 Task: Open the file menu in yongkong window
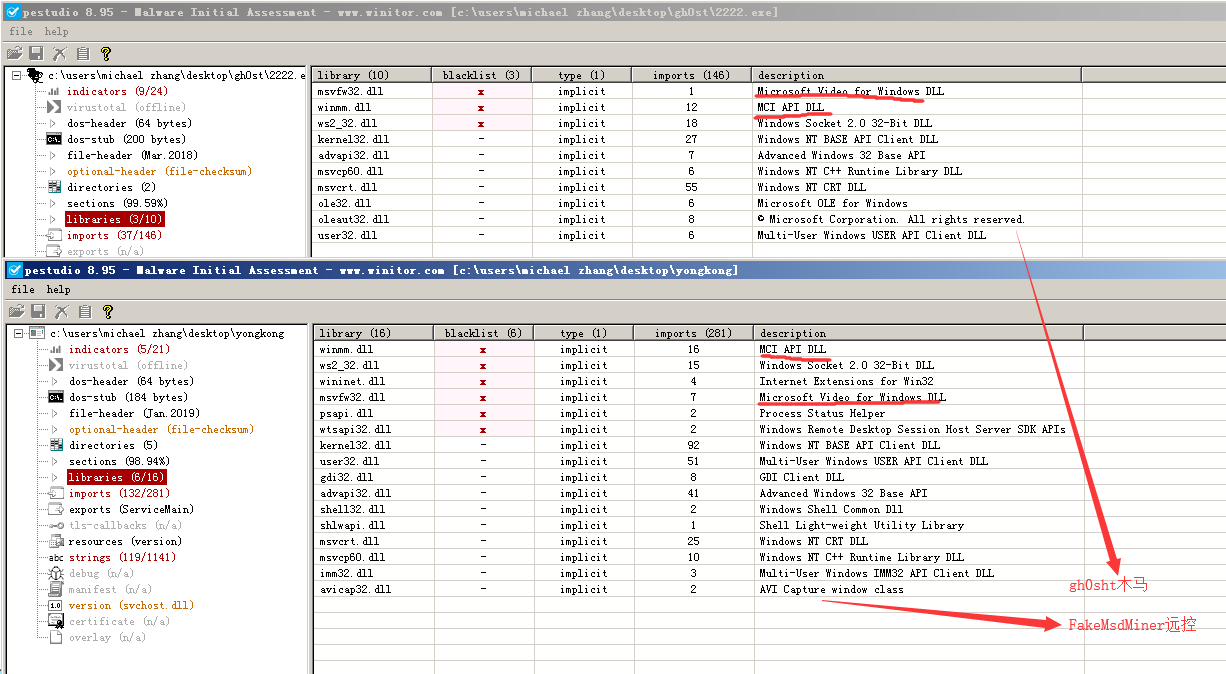coord(22,290)
